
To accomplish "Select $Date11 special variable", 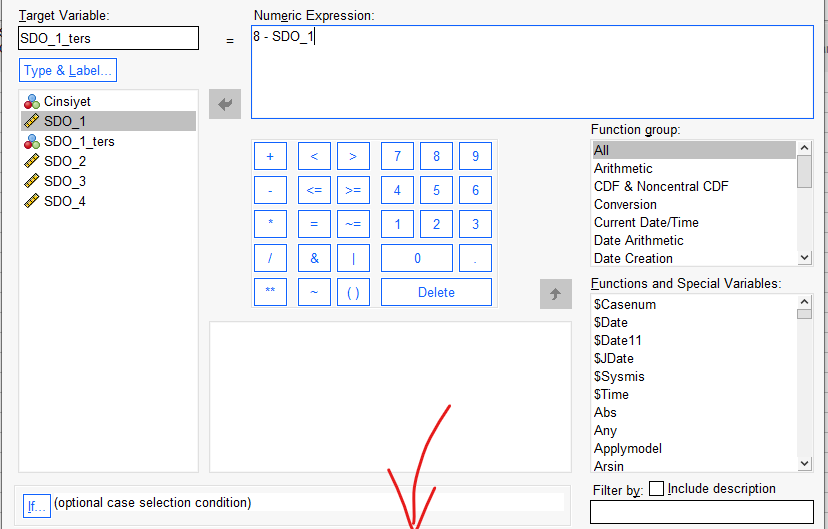I will click(x=694, y=341).
